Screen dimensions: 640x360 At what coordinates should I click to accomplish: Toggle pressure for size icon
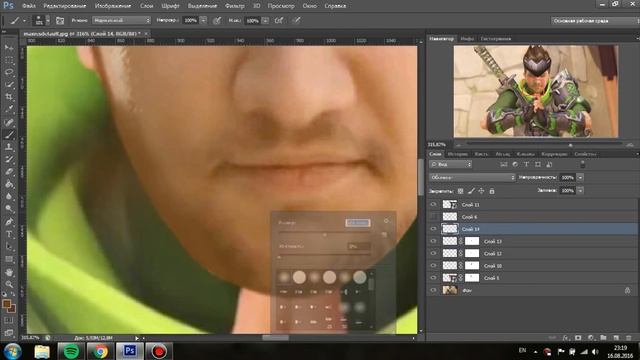click(x=296, y=20)
